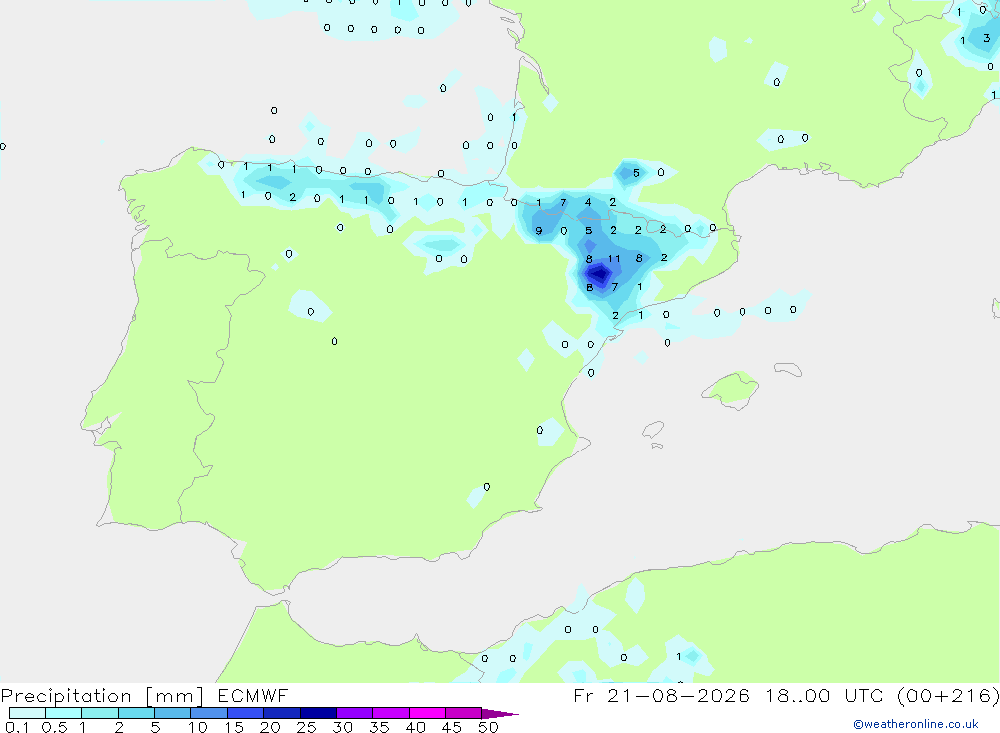Click the darkest blue precipitation core

599,274
